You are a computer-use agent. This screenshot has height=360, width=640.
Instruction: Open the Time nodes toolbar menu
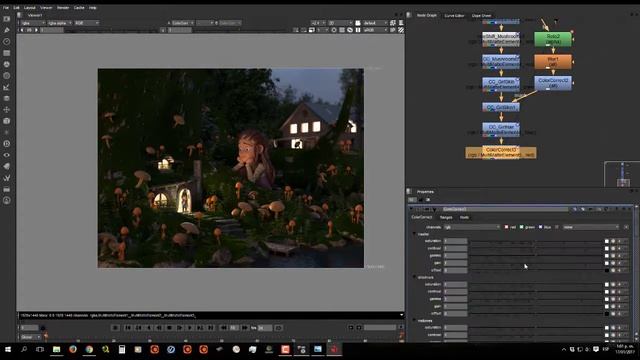coord(7,42)
